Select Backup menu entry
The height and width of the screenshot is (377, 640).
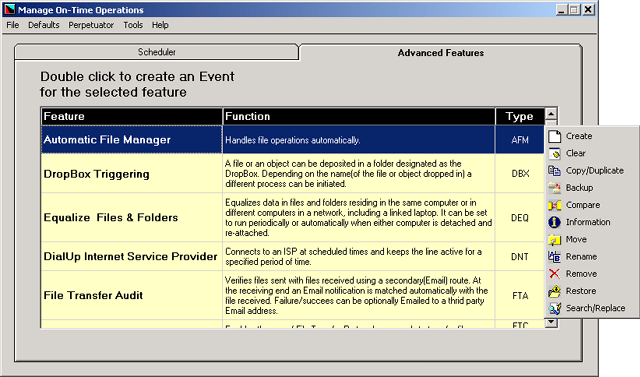pos(592,188)
